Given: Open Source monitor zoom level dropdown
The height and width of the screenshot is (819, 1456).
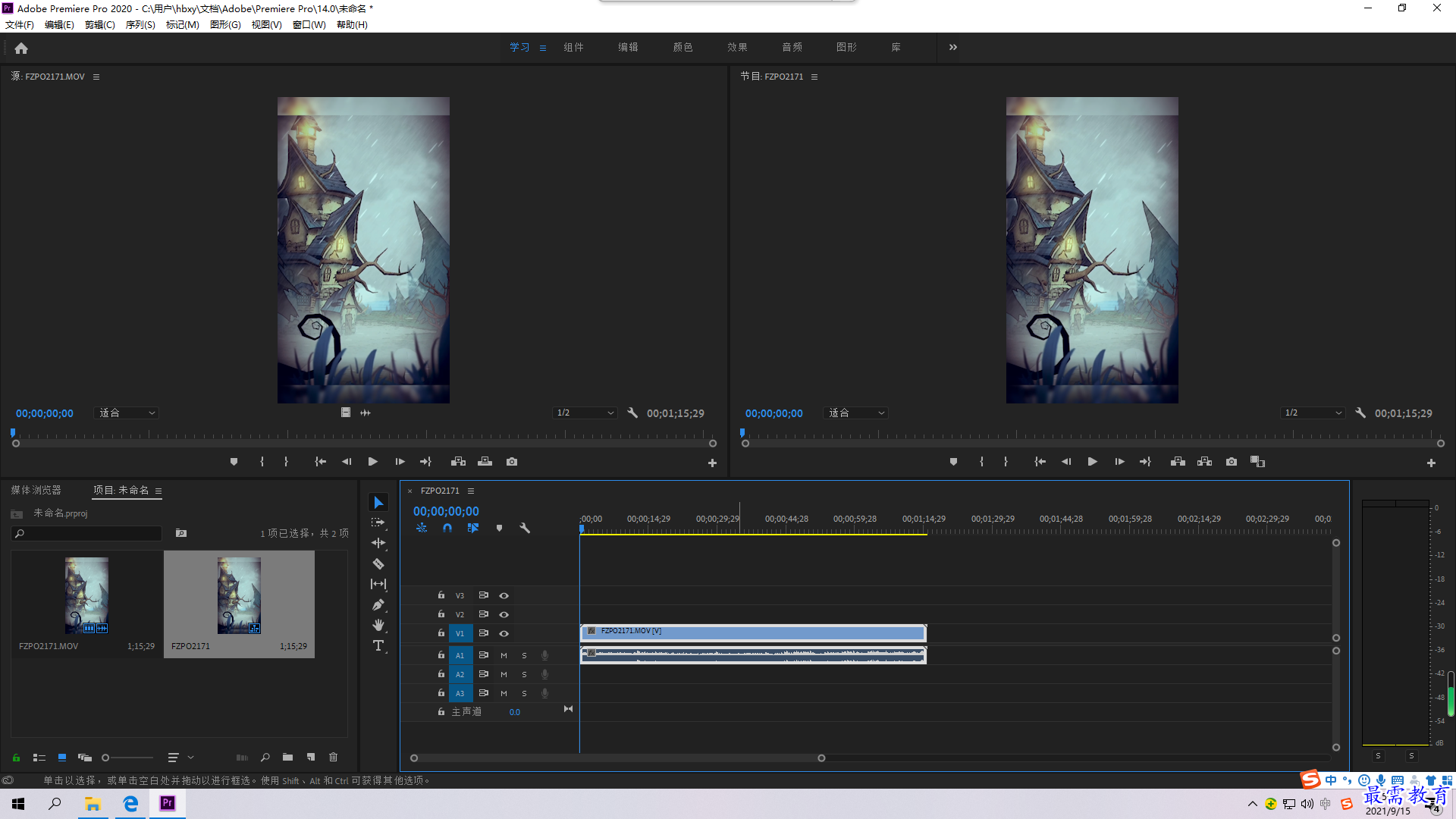Looking at the screenshot, I should point(126,413).
